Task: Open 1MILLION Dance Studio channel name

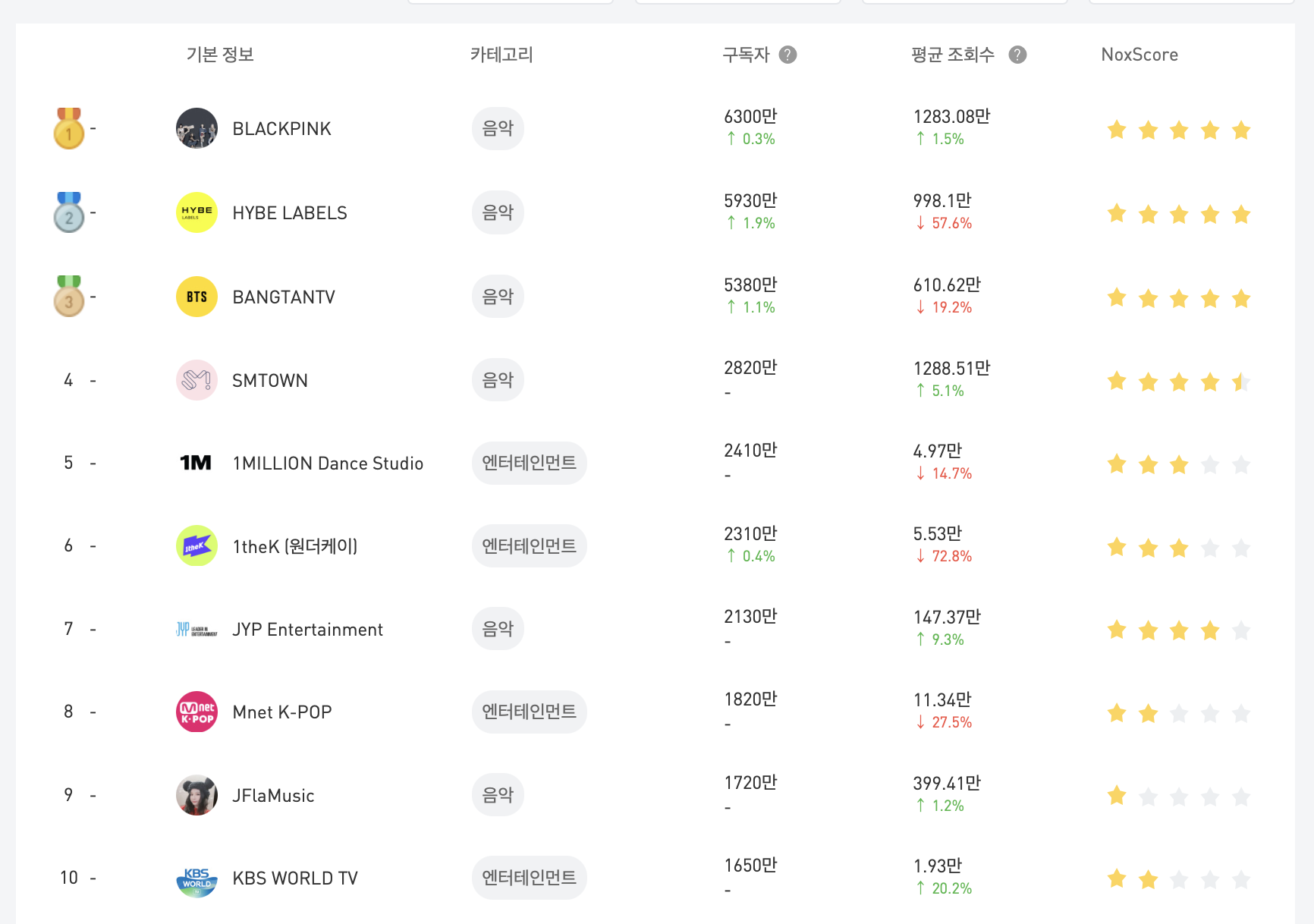Action: click(x=328, y=464)
